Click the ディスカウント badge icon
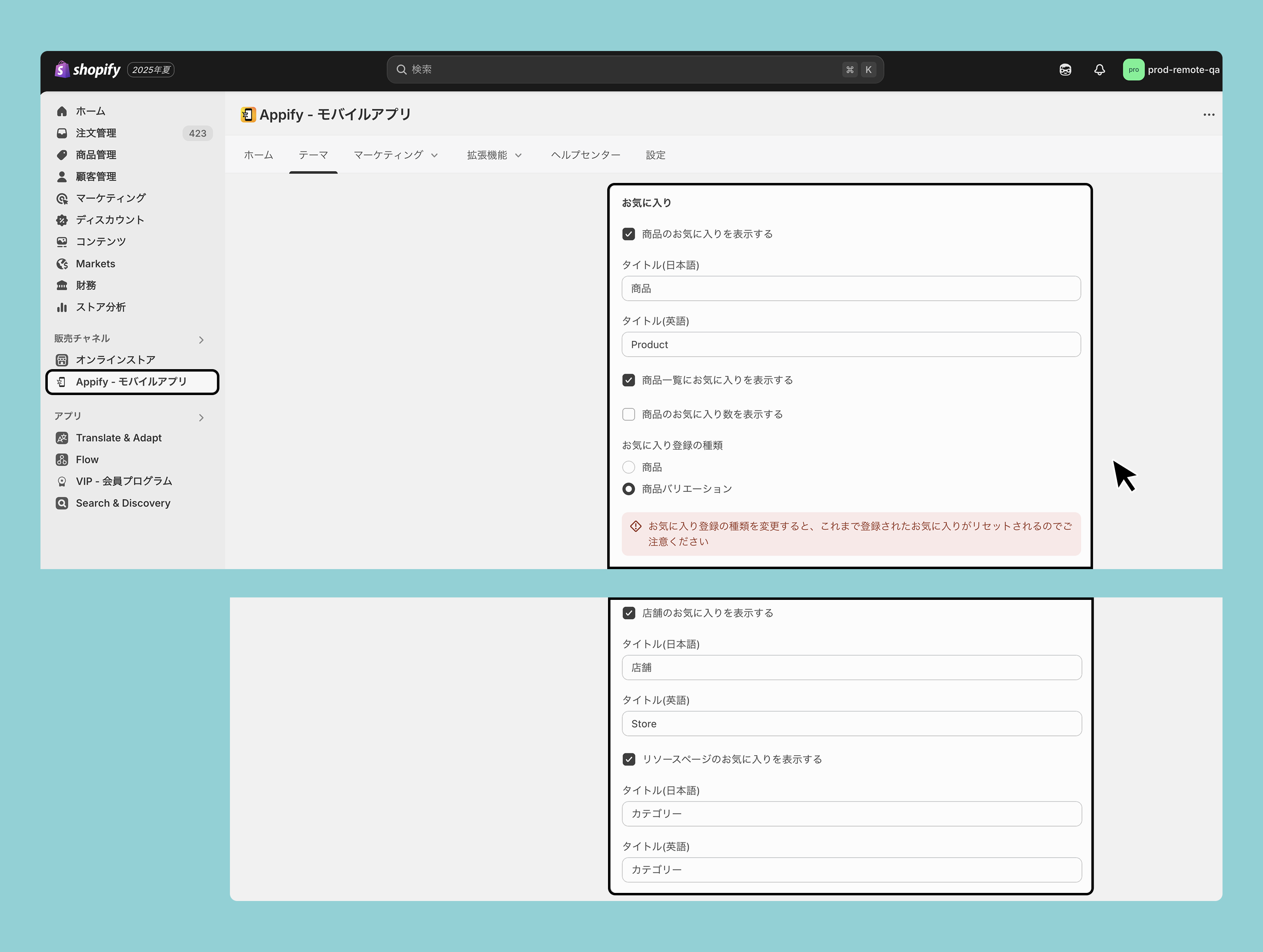Image resolution: width=1263 pixels, height=952 pixels. [62, 220]
